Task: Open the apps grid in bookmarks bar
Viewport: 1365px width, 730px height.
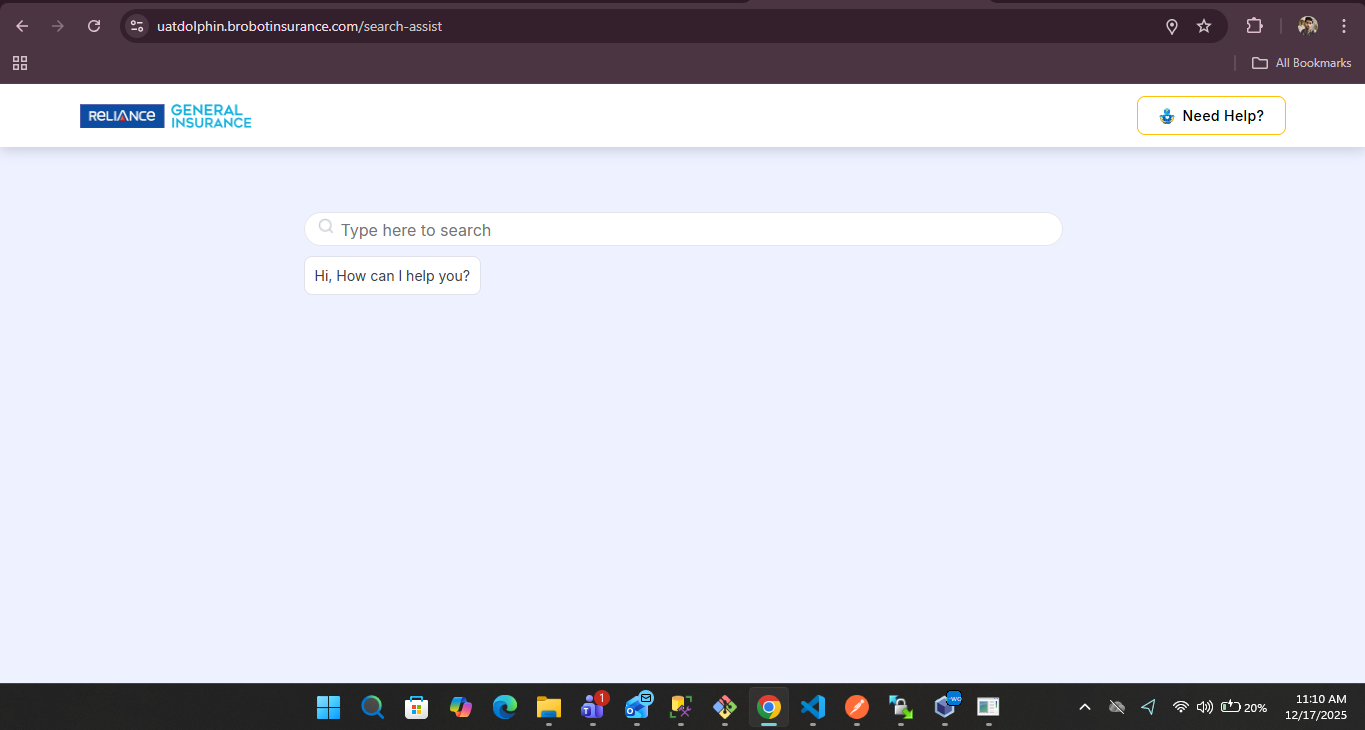Action: pos(20,63)
